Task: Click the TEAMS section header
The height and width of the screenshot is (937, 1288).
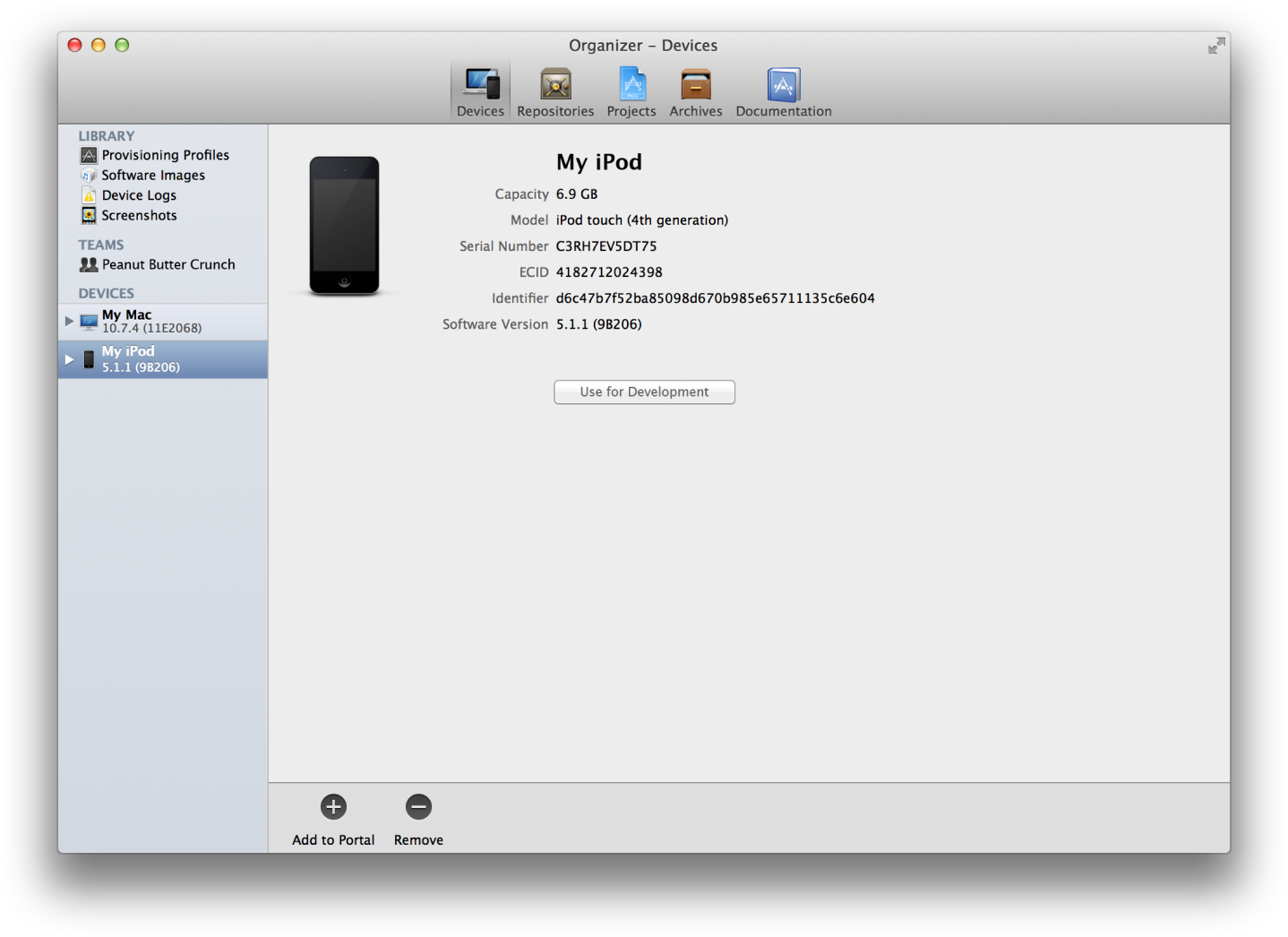Action: pos(100,245)
